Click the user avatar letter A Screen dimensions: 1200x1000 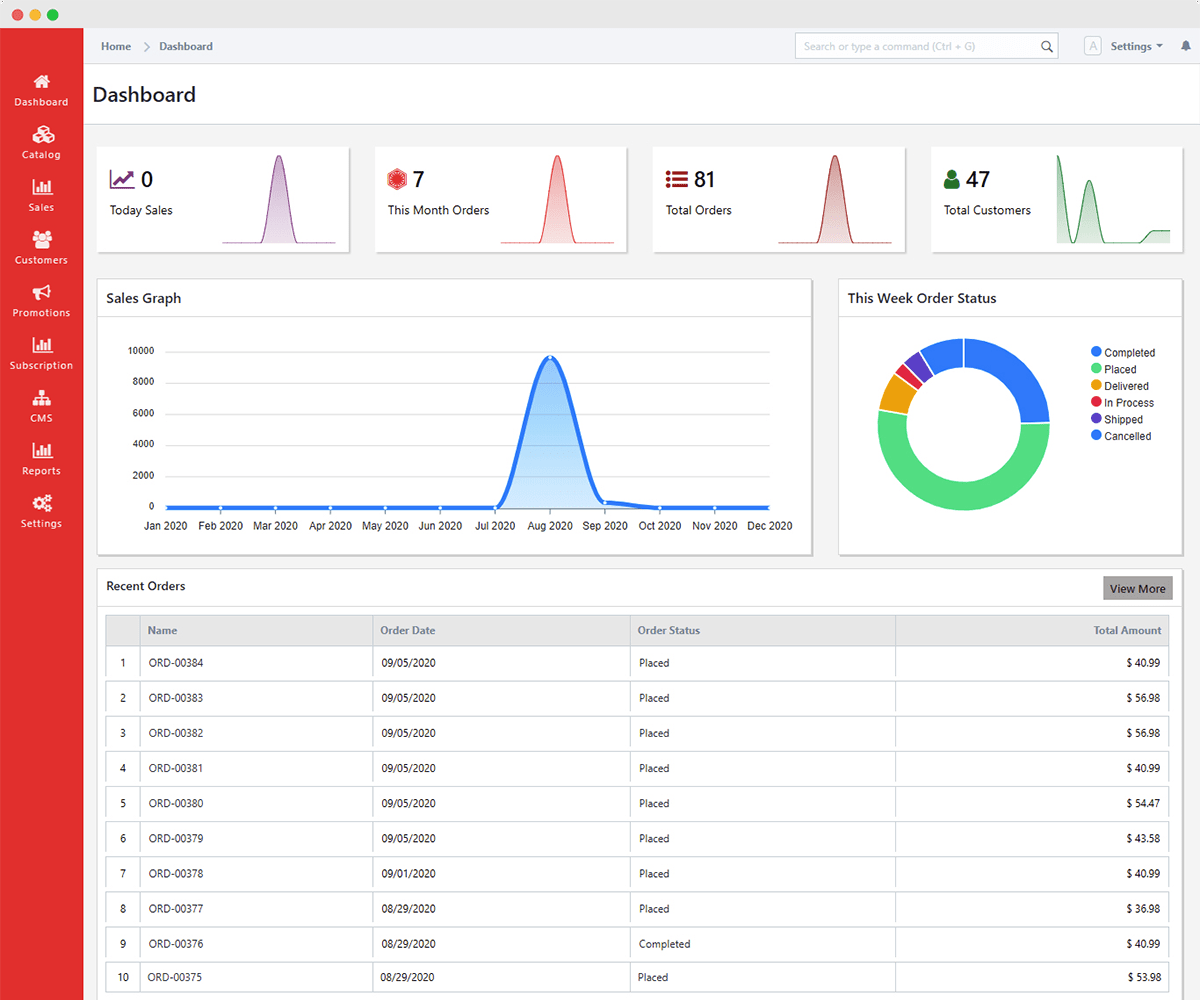pos(1093,46)
